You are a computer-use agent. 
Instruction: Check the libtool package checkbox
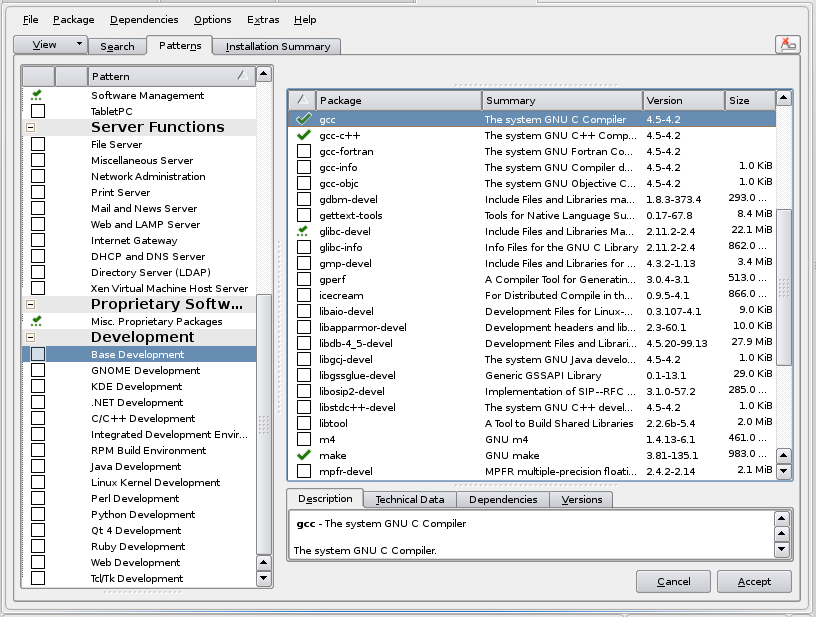[x=304, y=423]
